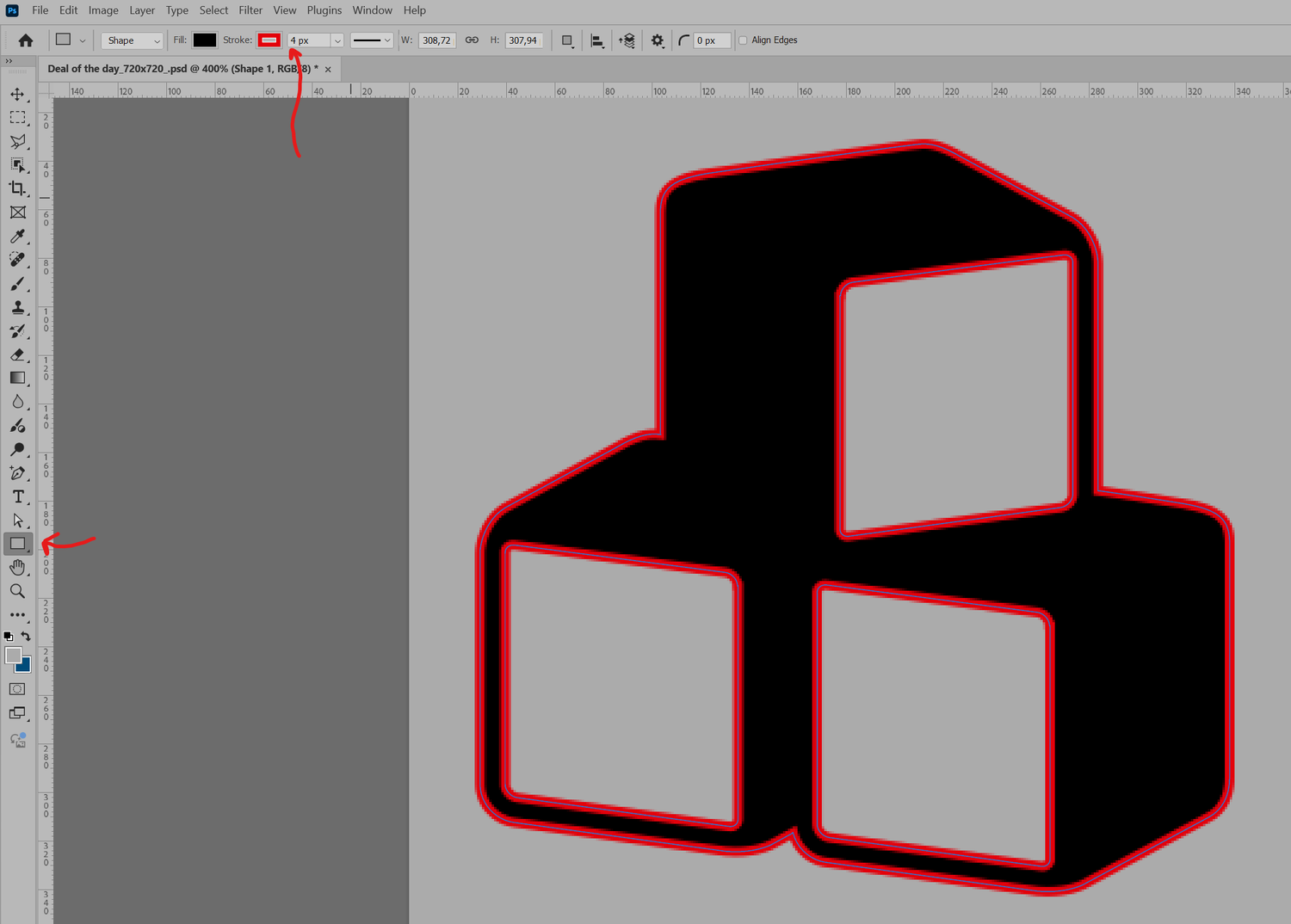Click the red Stroke color swatch
The height and width of the screenshot is (924, 1291).
point(269,40)
